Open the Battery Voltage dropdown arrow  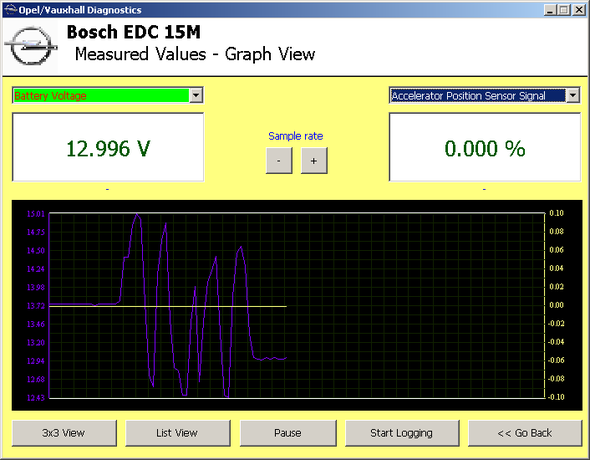[196, 96]
